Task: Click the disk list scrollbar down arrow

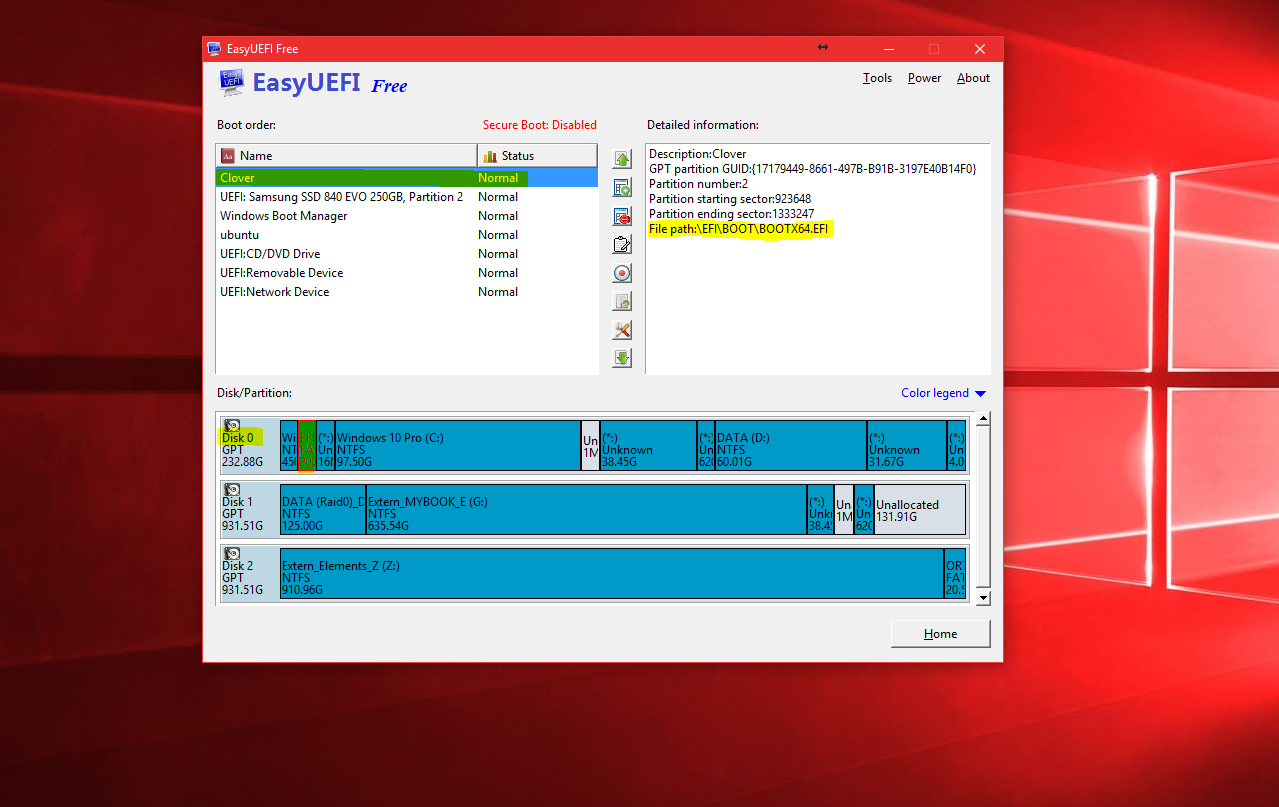Action: pyautogui.click(x=983, y=598)
